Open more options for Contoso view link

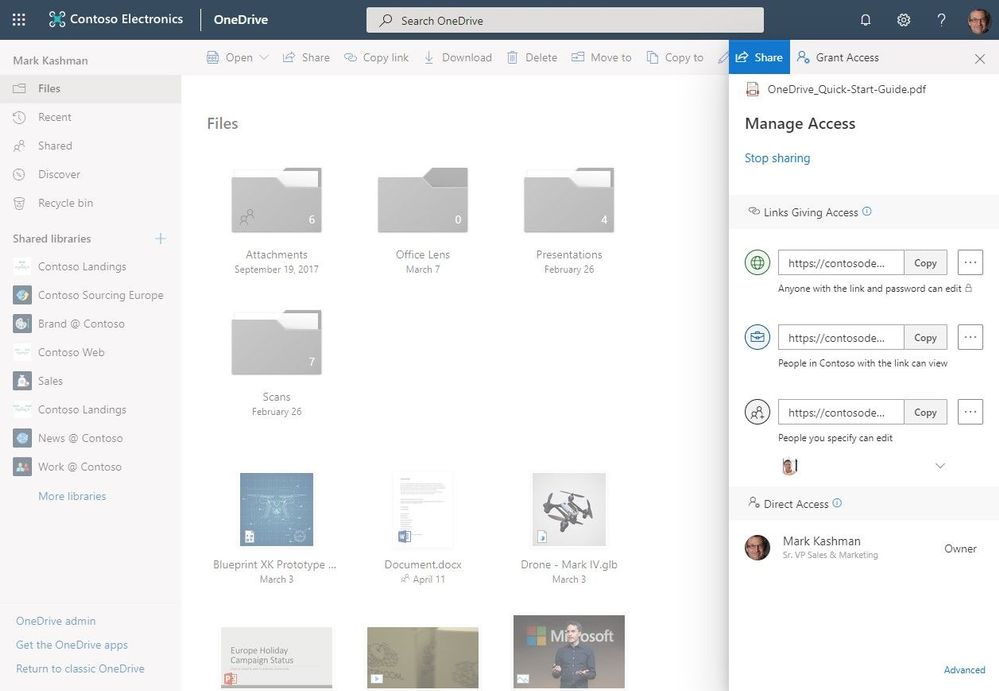tap(970, 338)
